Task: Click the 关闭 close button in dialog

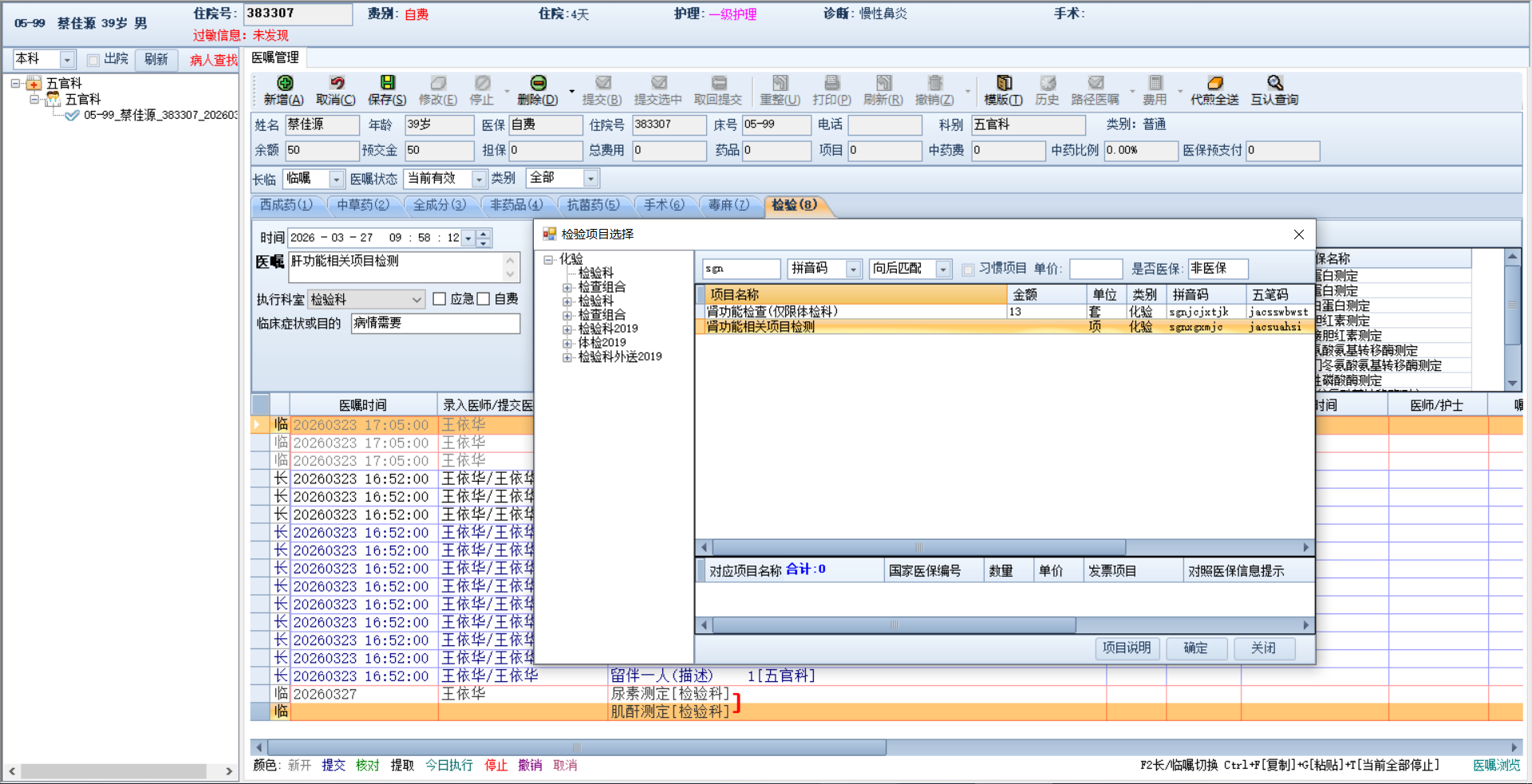Action: coord(1263,648)
